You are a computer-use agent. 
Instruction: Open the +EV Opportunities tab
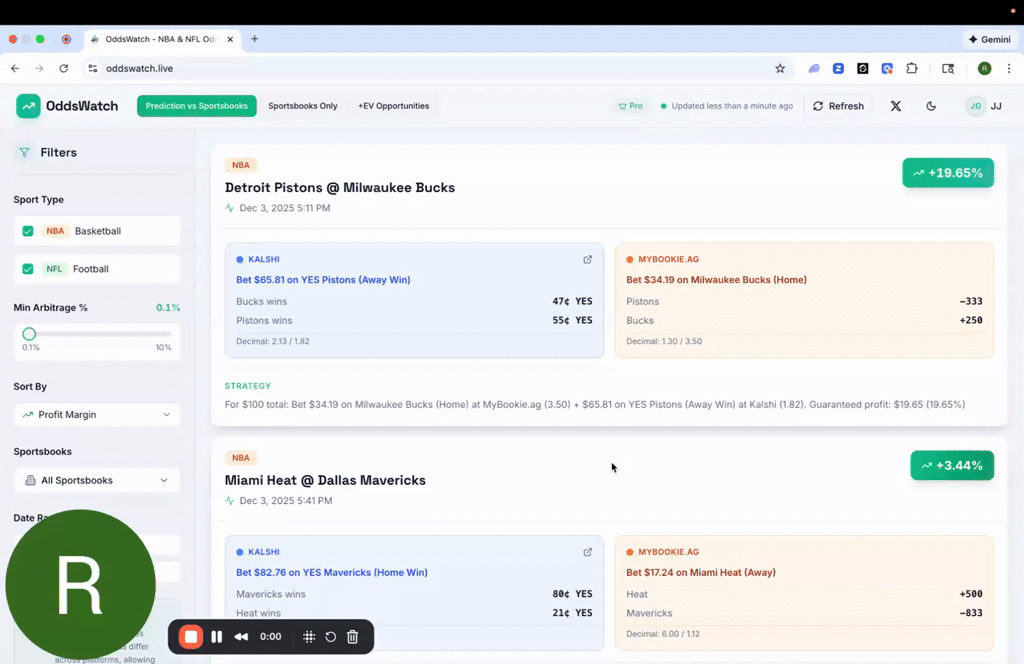[393, 106]
